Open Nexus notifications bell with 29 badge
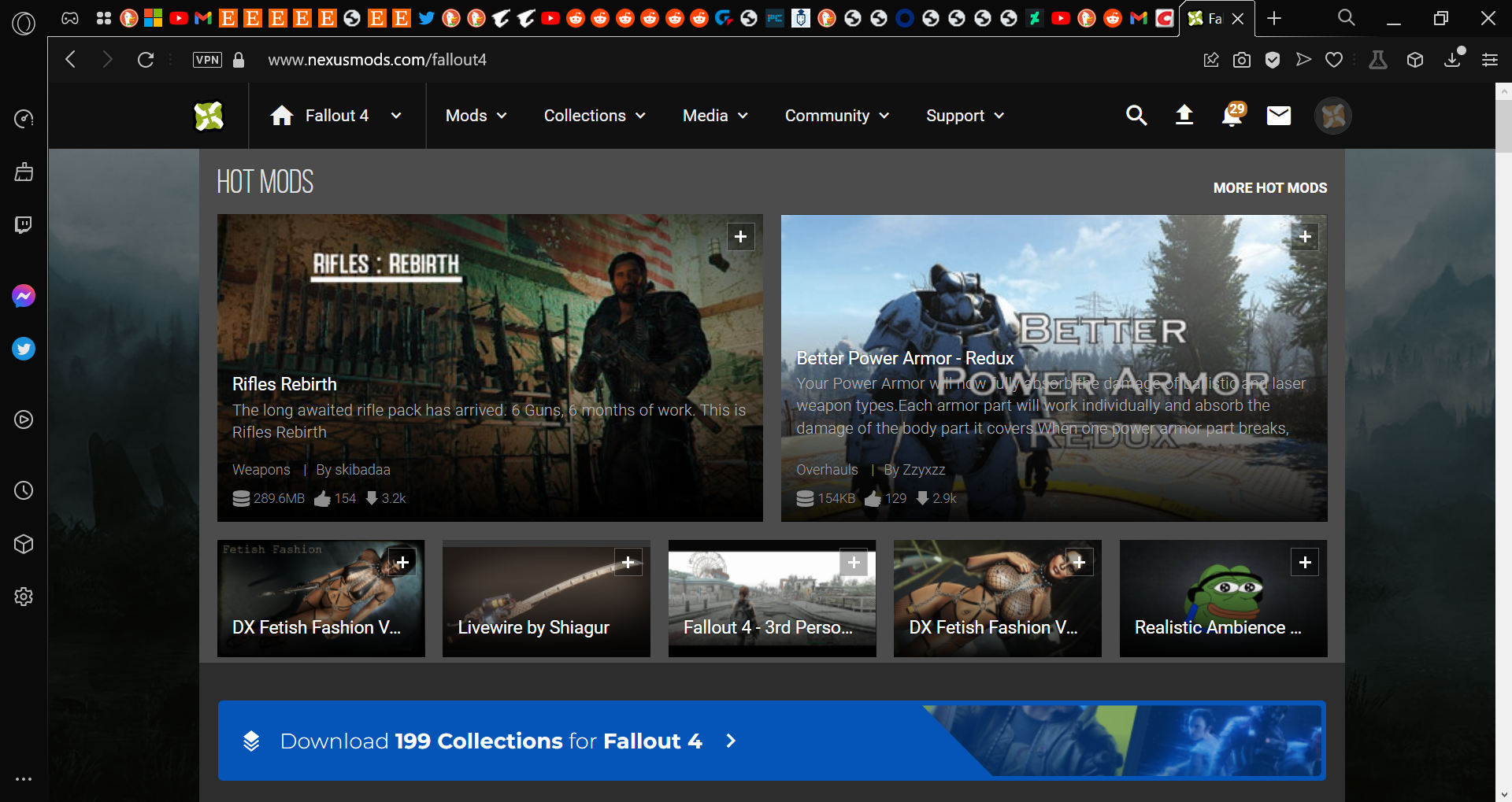 click(x=1232, y=115)
